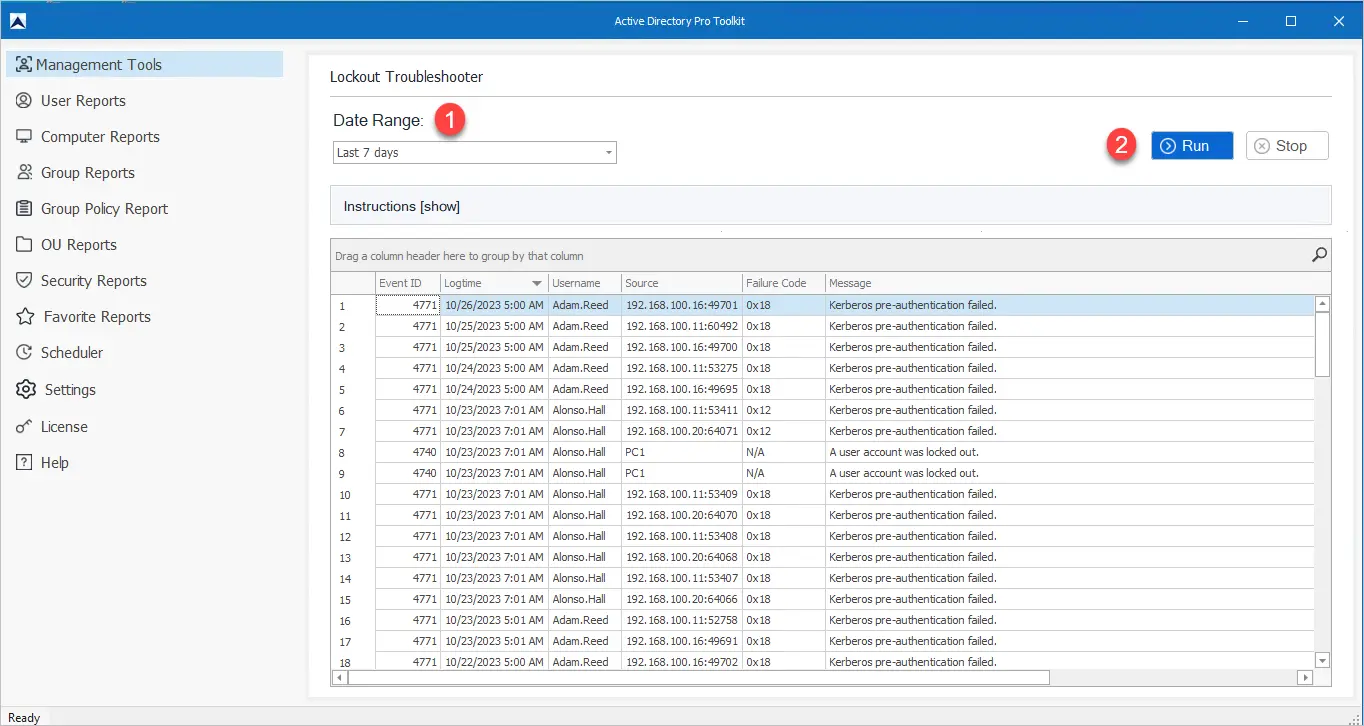Viewport: 1364px width, 726px height.
Task: Click the License key icon
Action: coord(24,427)
